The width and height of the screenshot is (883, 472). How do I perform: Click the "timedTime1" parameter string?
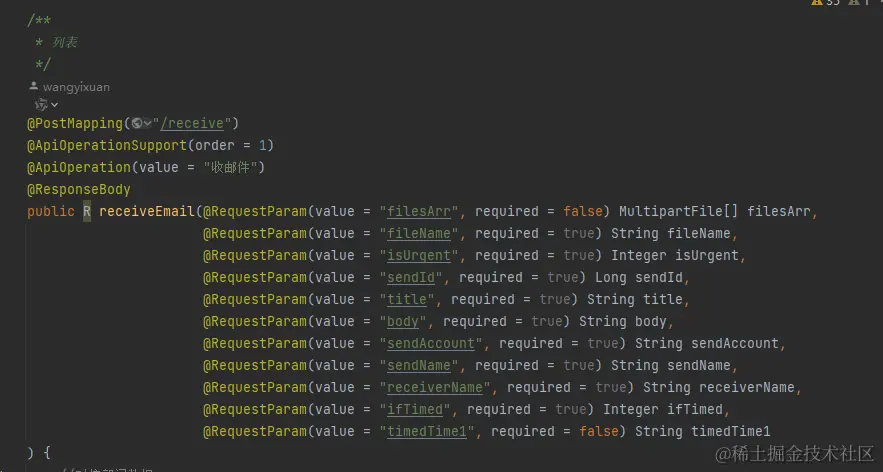click(x=431, y=431)
